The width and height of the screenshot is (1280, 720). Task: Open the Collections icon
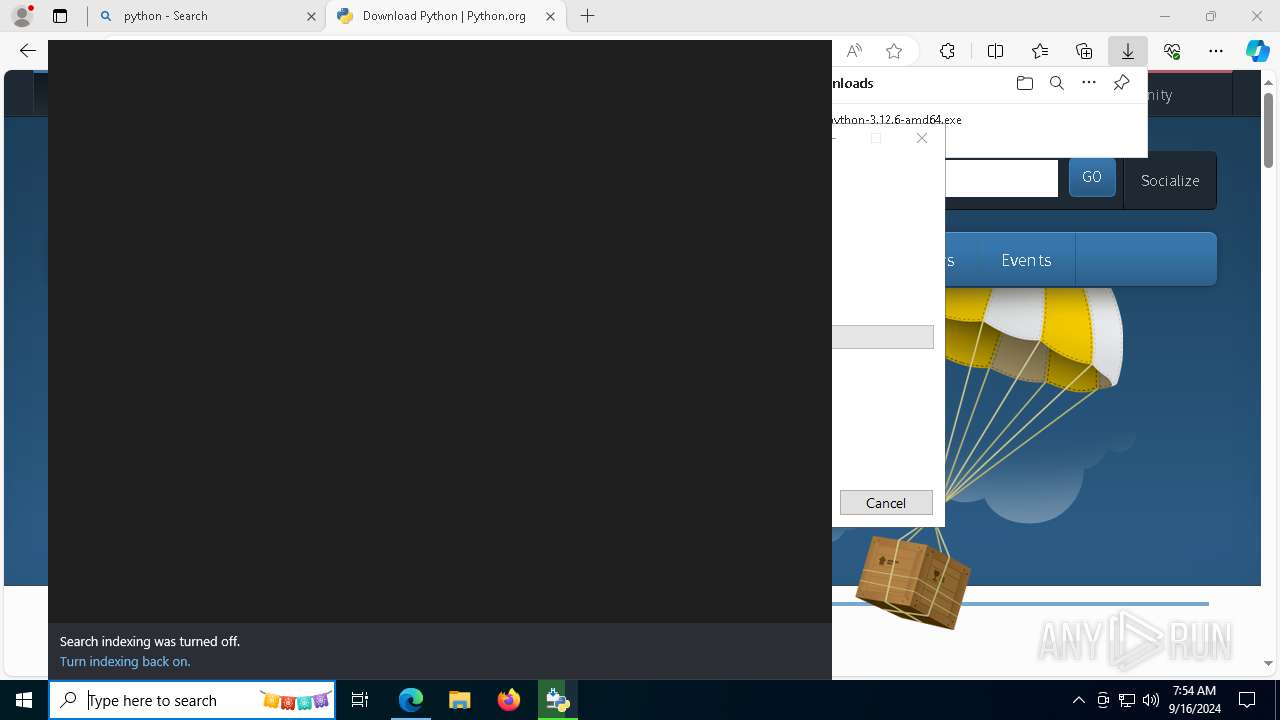pos(1084,51)
